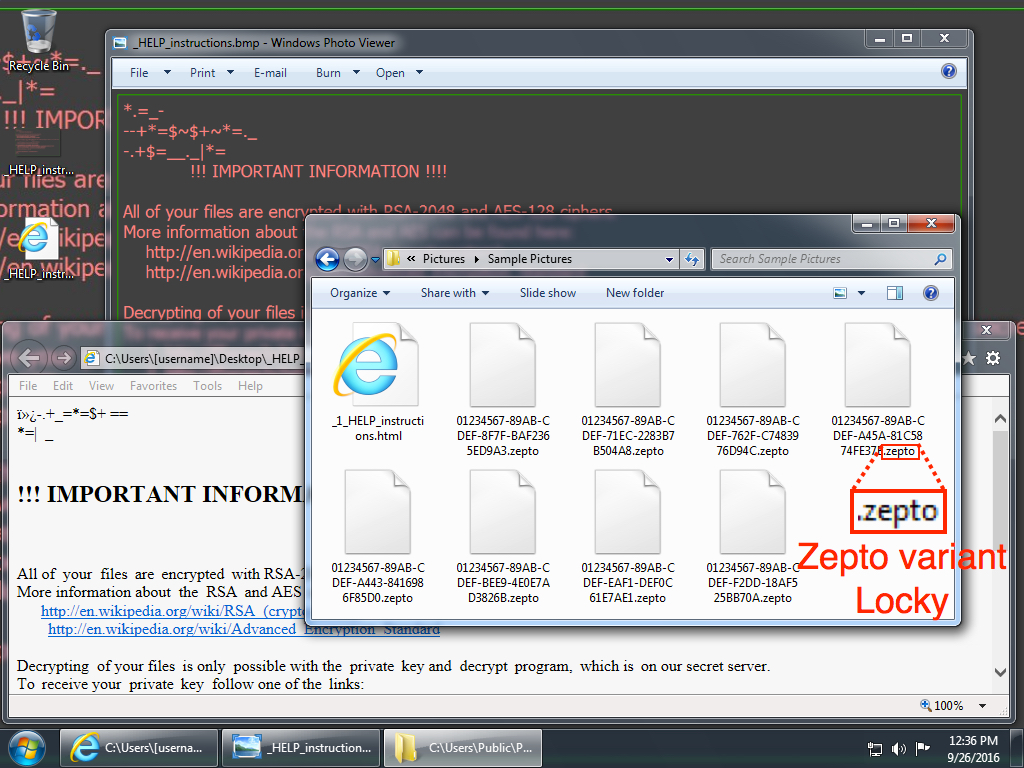Switch to _HELP_instruction taskbar button
Viewport: 1024px width, 768px height.
tap(301, 748)
